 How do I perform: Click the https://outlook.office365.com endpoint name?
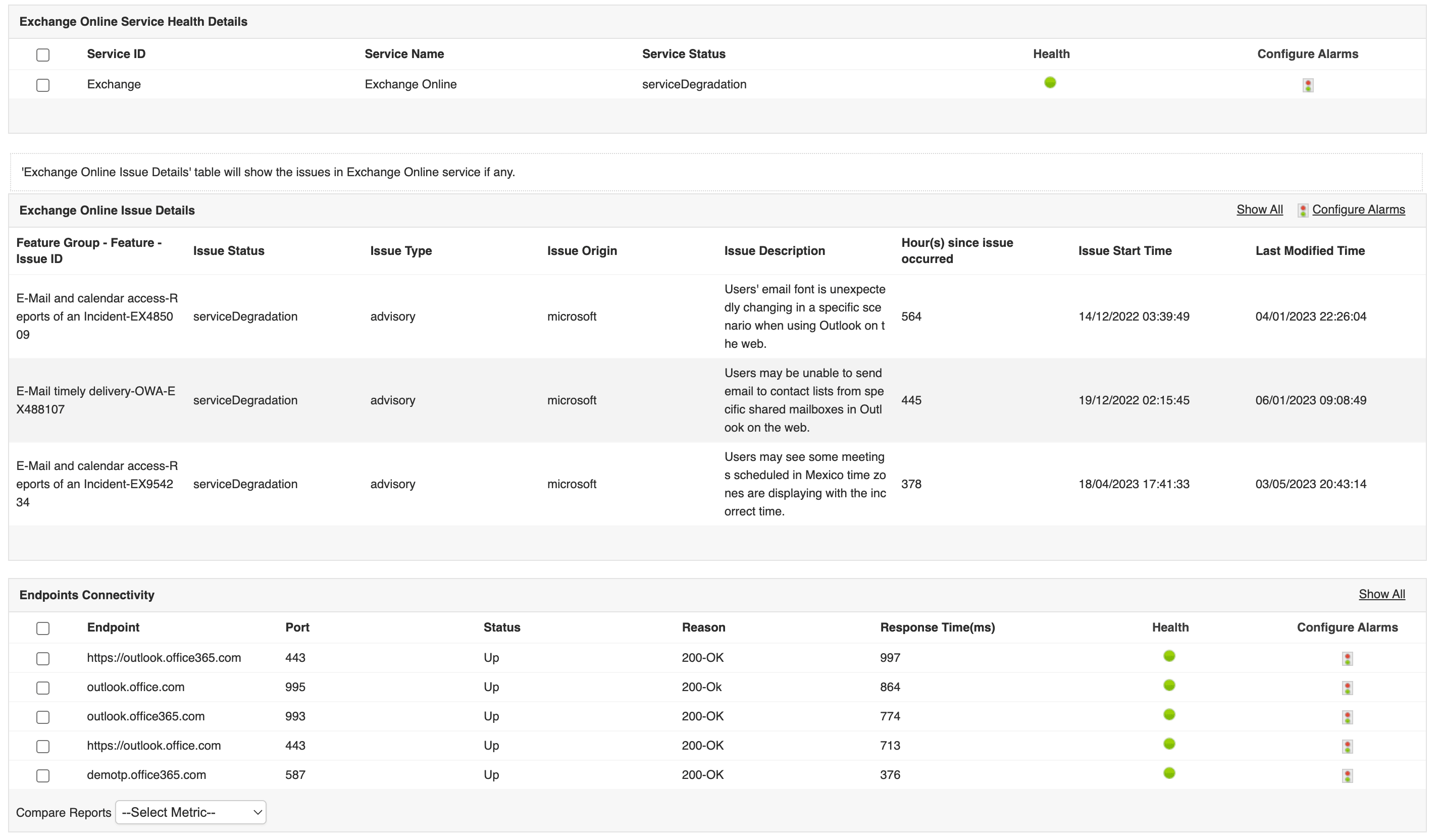164,658
